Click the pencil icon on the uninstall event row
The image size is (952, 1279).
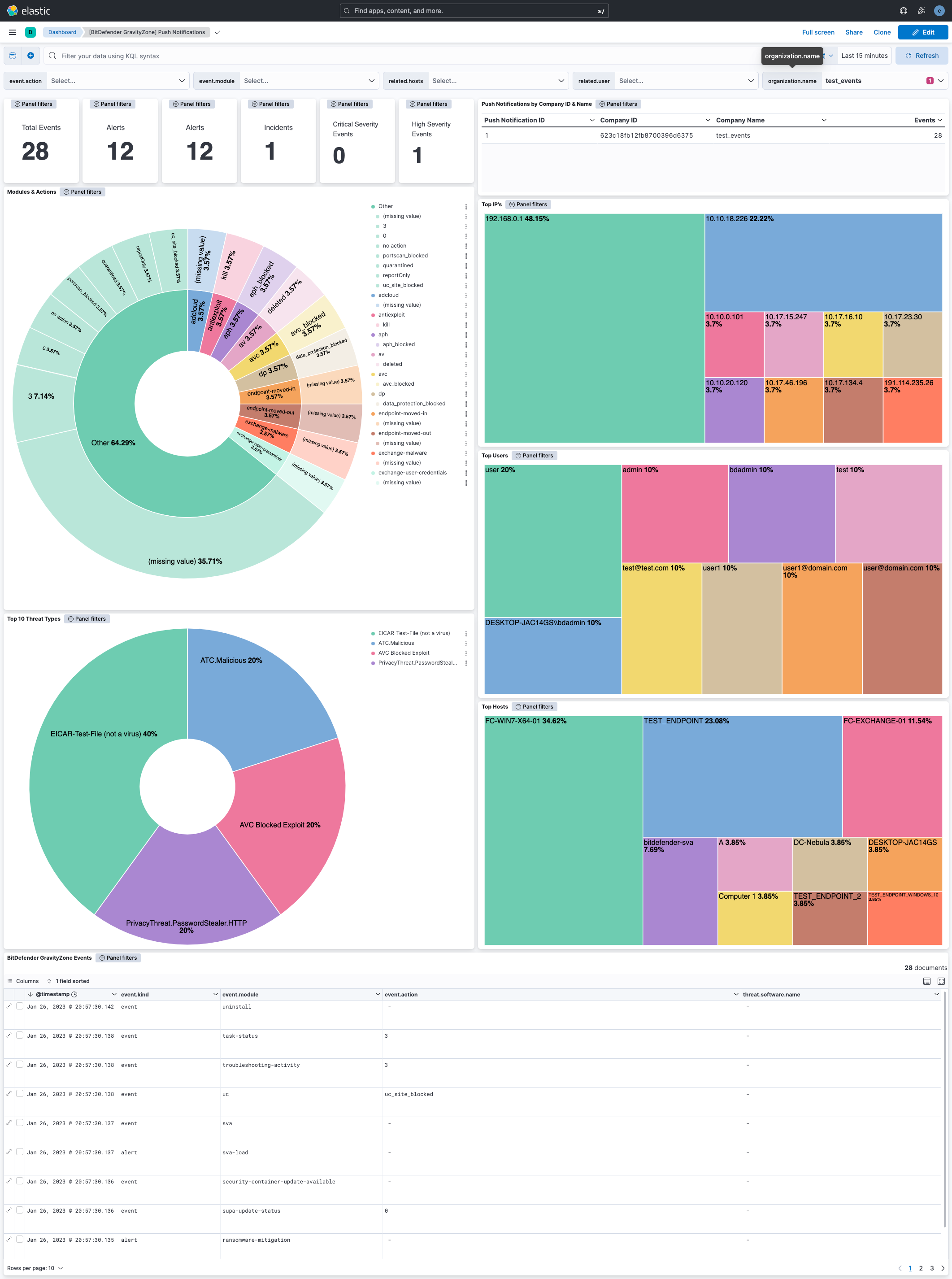(x=9, y=1007)
